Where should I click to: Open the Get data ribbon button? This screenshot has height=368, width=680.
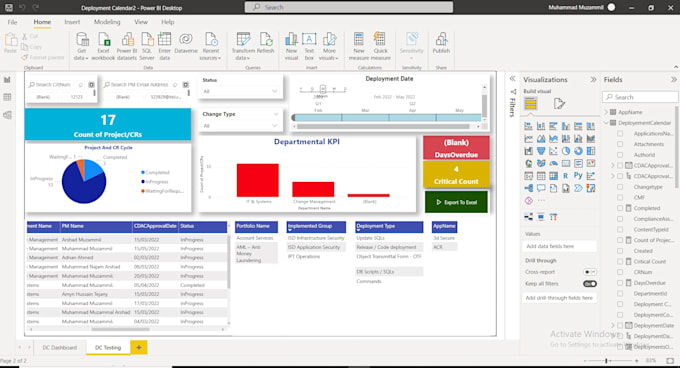pos(82,46)
